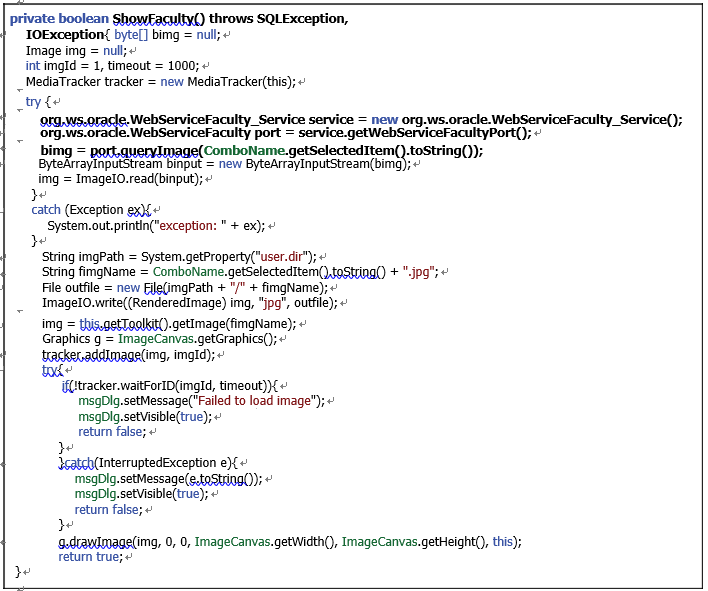Click 'String imgPath = System.getProperty' line
This screenshot has height=591, width=708.
tap(179, 256)
